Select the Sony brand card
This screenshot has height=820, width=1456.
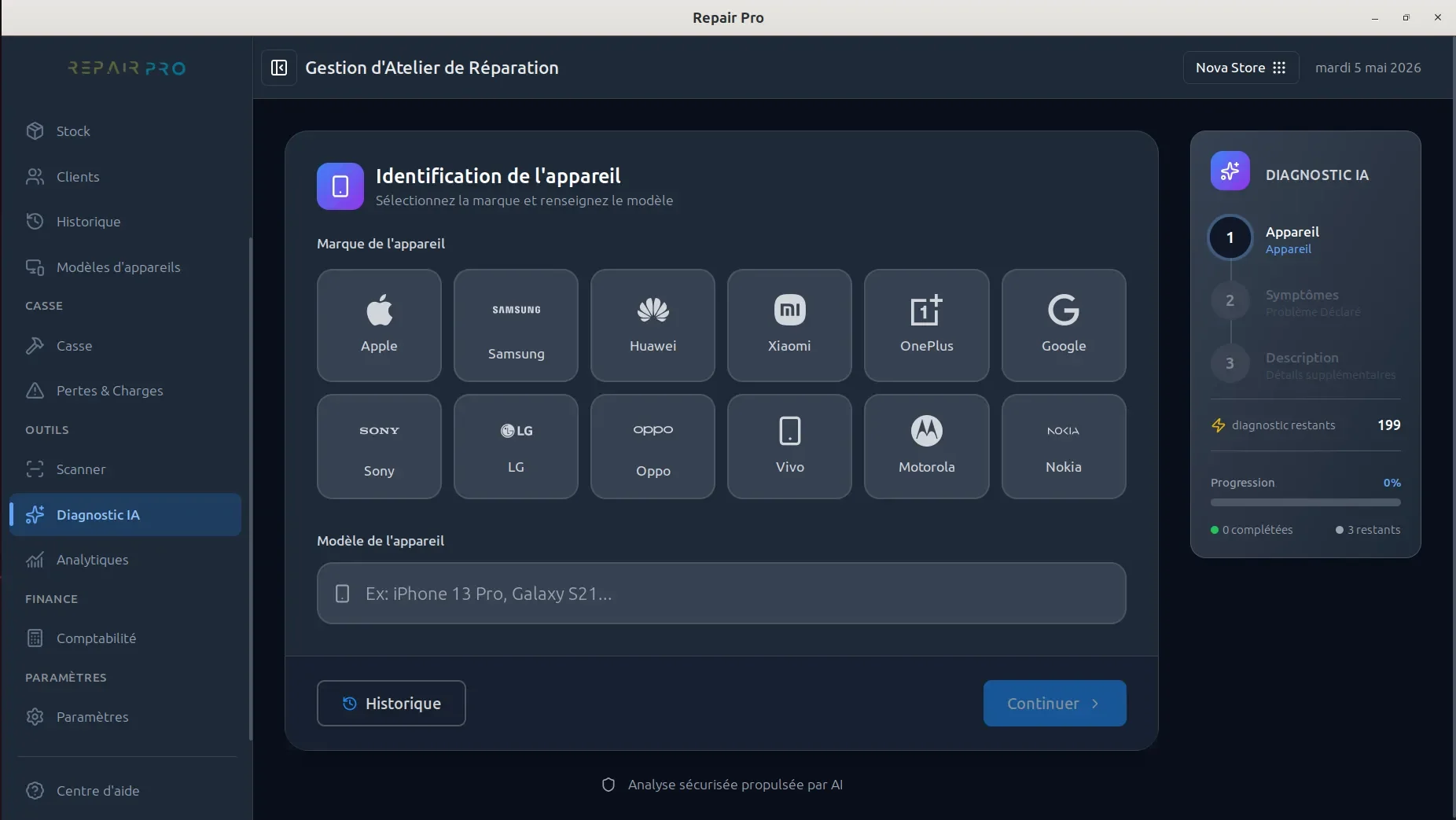[379, 447]
